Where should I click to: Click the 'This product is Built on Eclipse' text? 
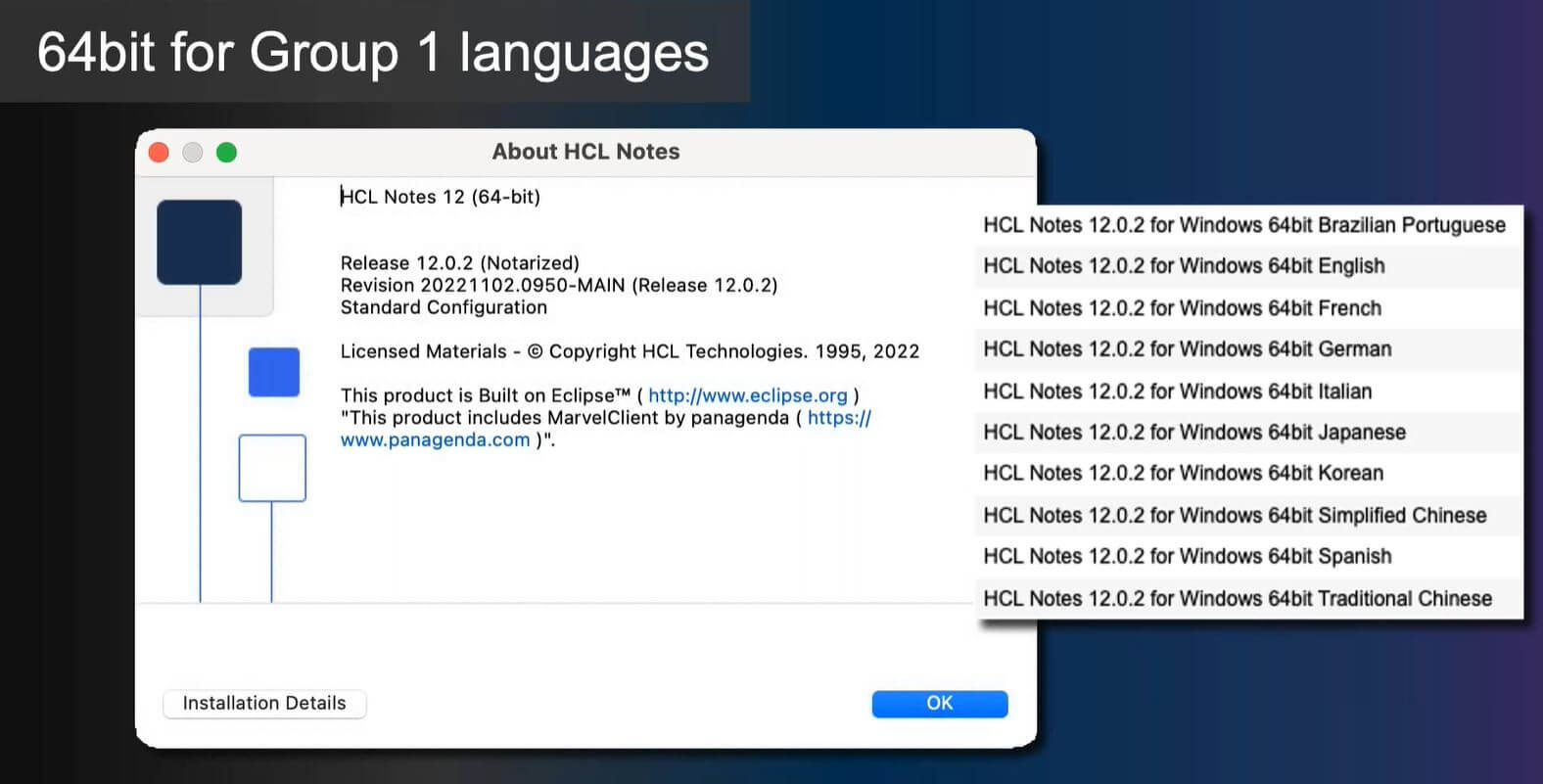[486, 395]
